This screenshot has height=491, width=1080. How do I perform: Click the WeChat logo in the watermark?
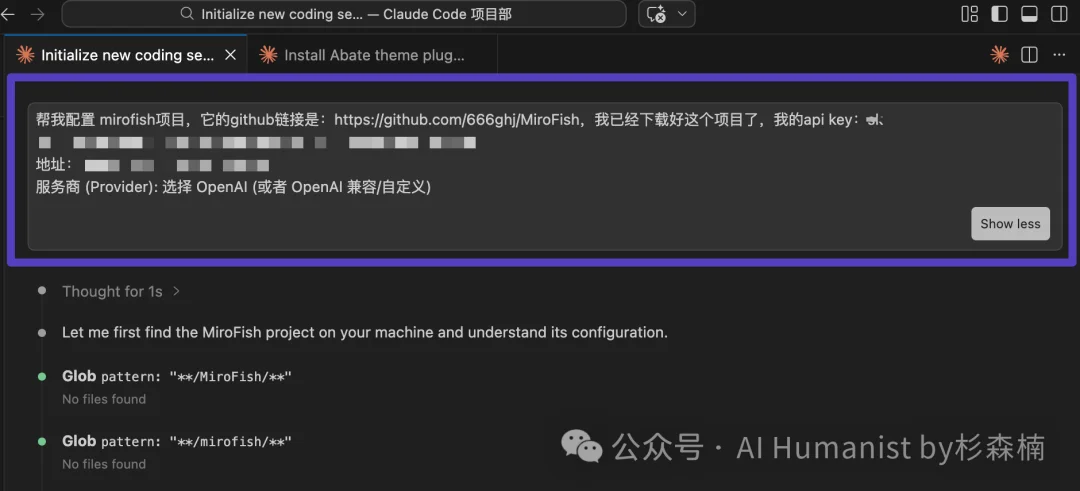pyautogui.click(x=582, y=447)
